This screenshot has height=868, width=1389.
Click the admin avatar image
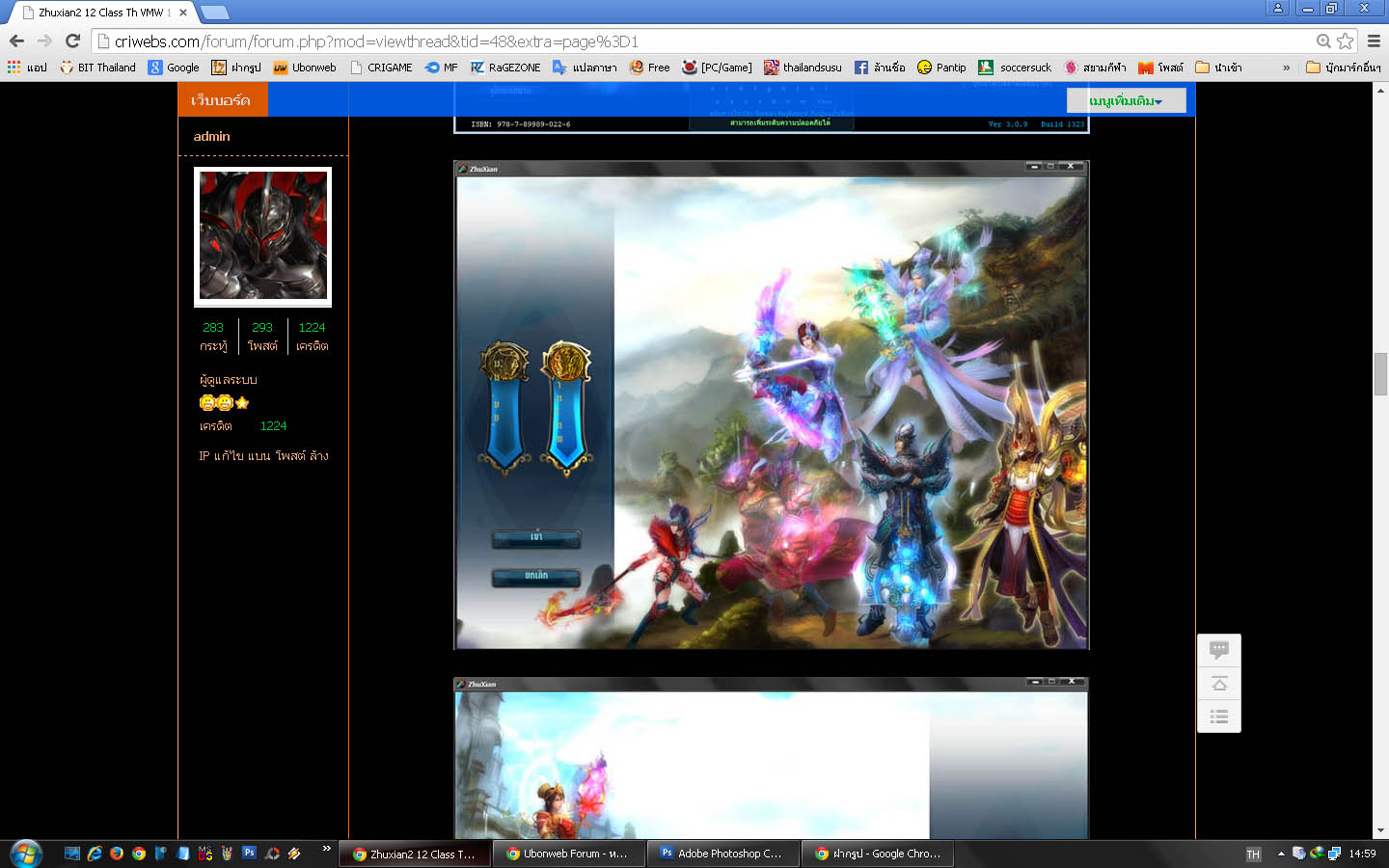point(262,236)
